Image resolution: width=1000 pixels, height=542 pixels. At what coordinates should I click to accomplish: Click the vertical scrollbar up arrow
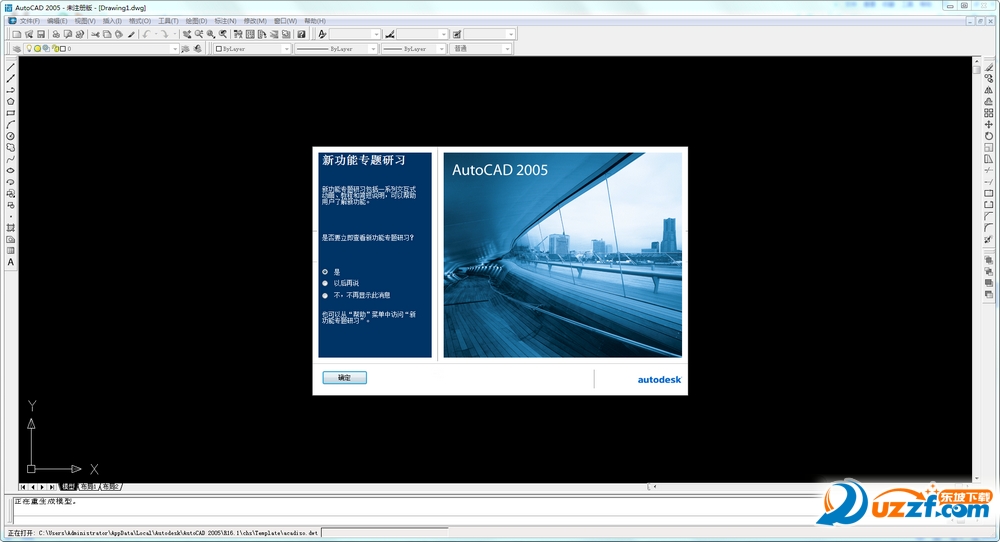[976, 61]
